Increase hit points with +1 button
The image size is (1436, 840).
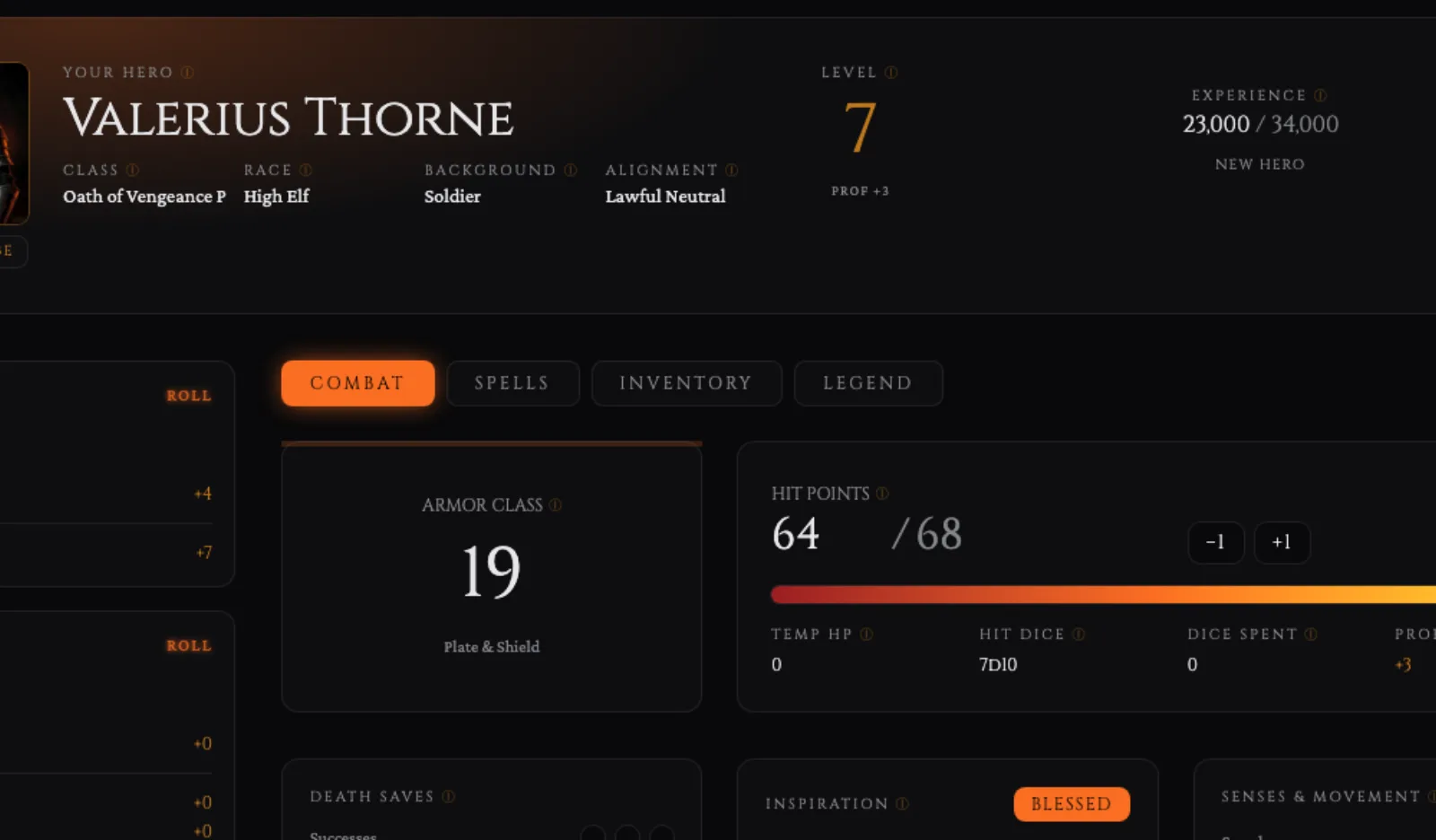[x=1282, y=543]
